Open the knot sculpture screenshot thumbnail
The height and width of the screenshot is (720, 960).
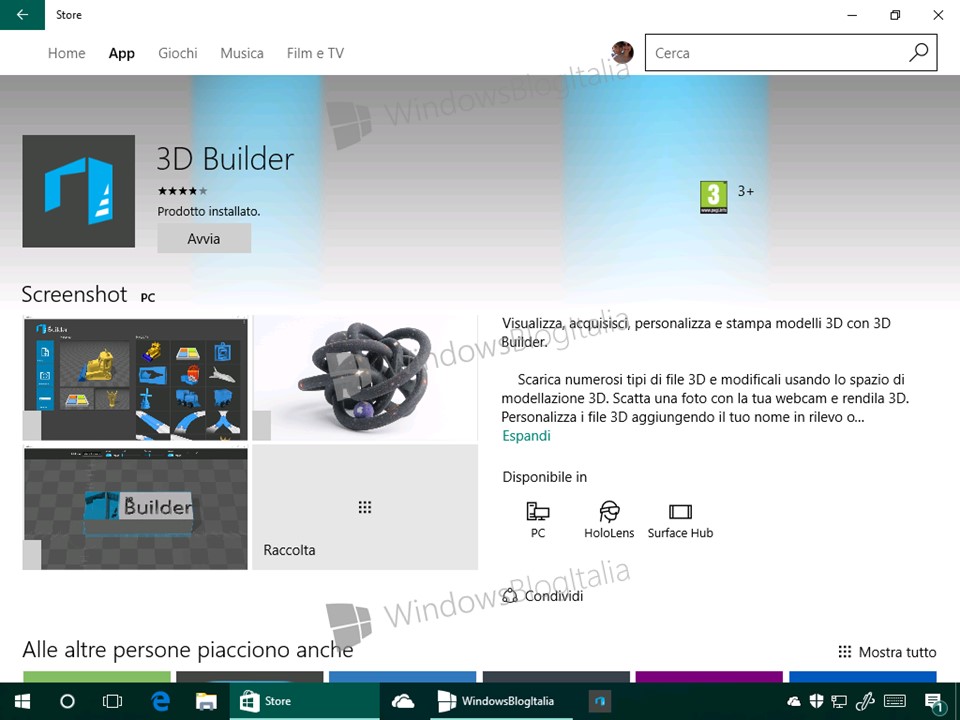(365, 378)
